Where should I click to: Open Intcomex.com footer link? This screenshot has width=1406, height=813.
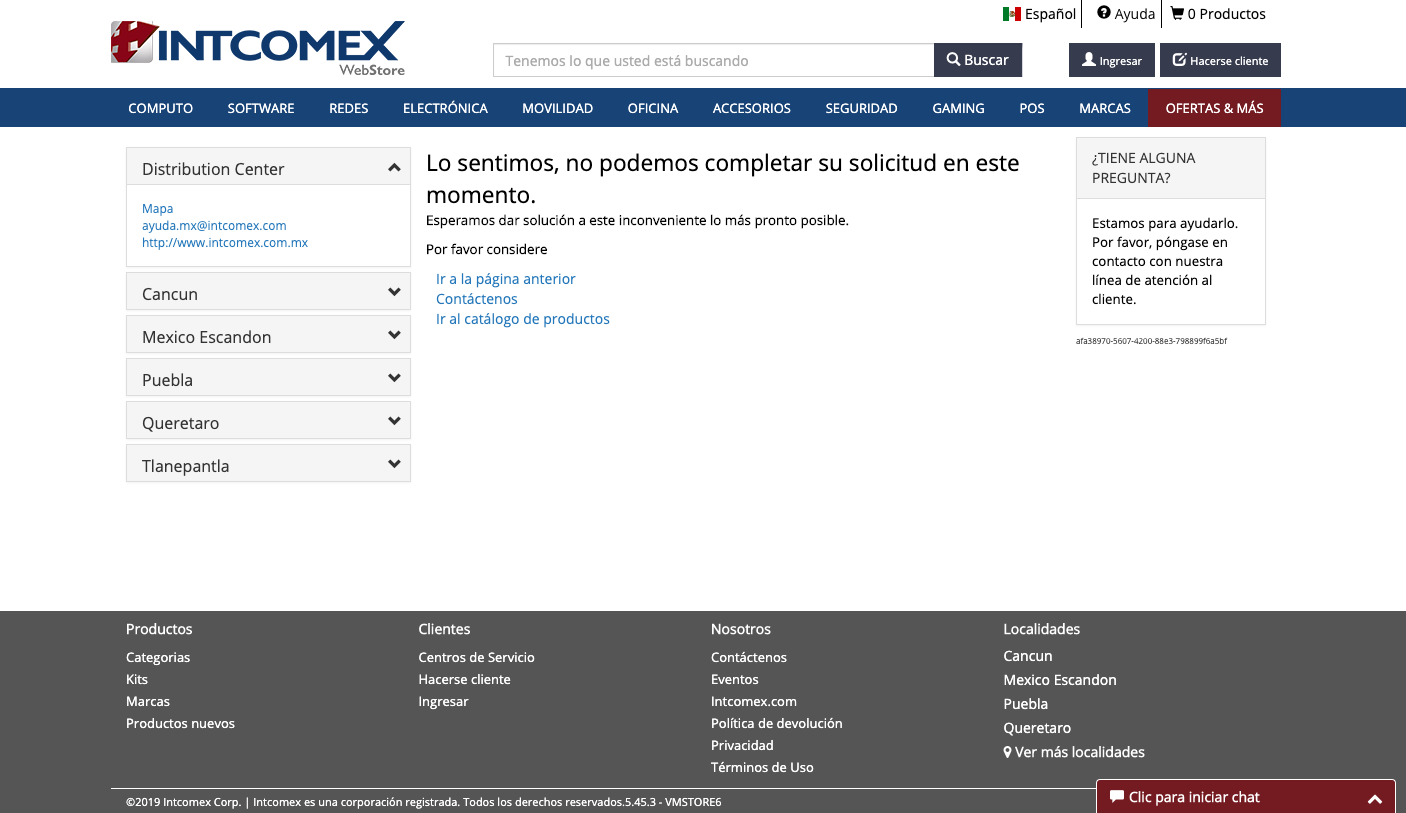click(x=754, y=701)
